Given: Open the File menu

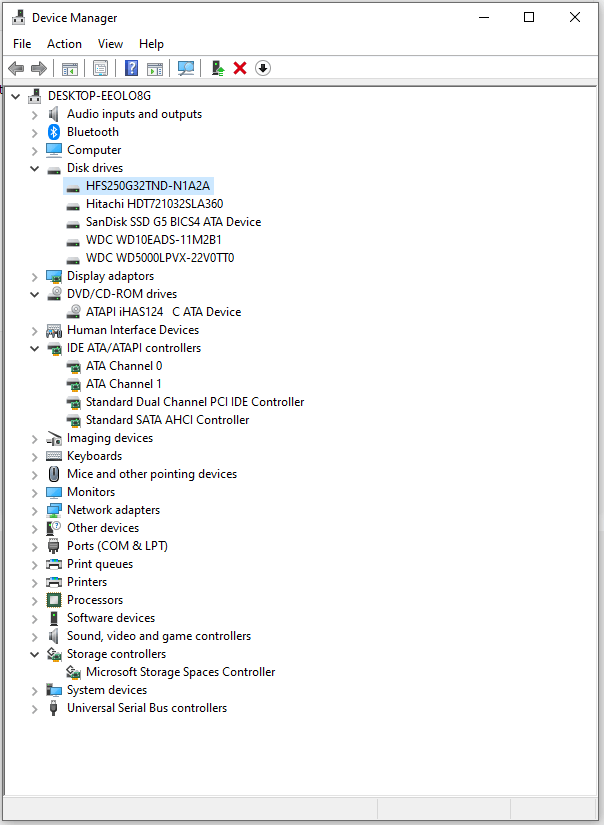Looking at the screenshot, I should click(22, 44).
